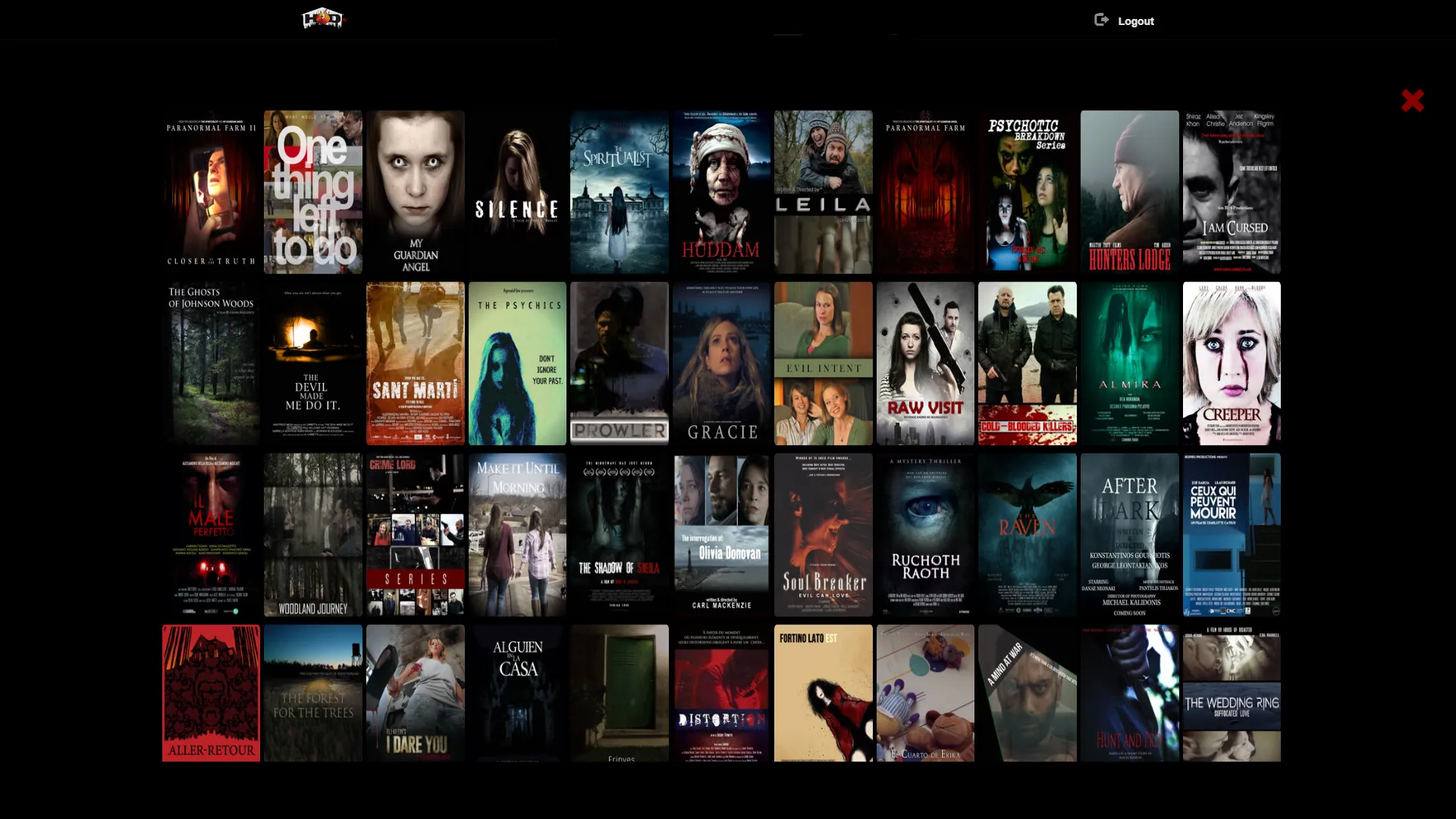Select One Thing Left To Do poster

pos(313,192)
